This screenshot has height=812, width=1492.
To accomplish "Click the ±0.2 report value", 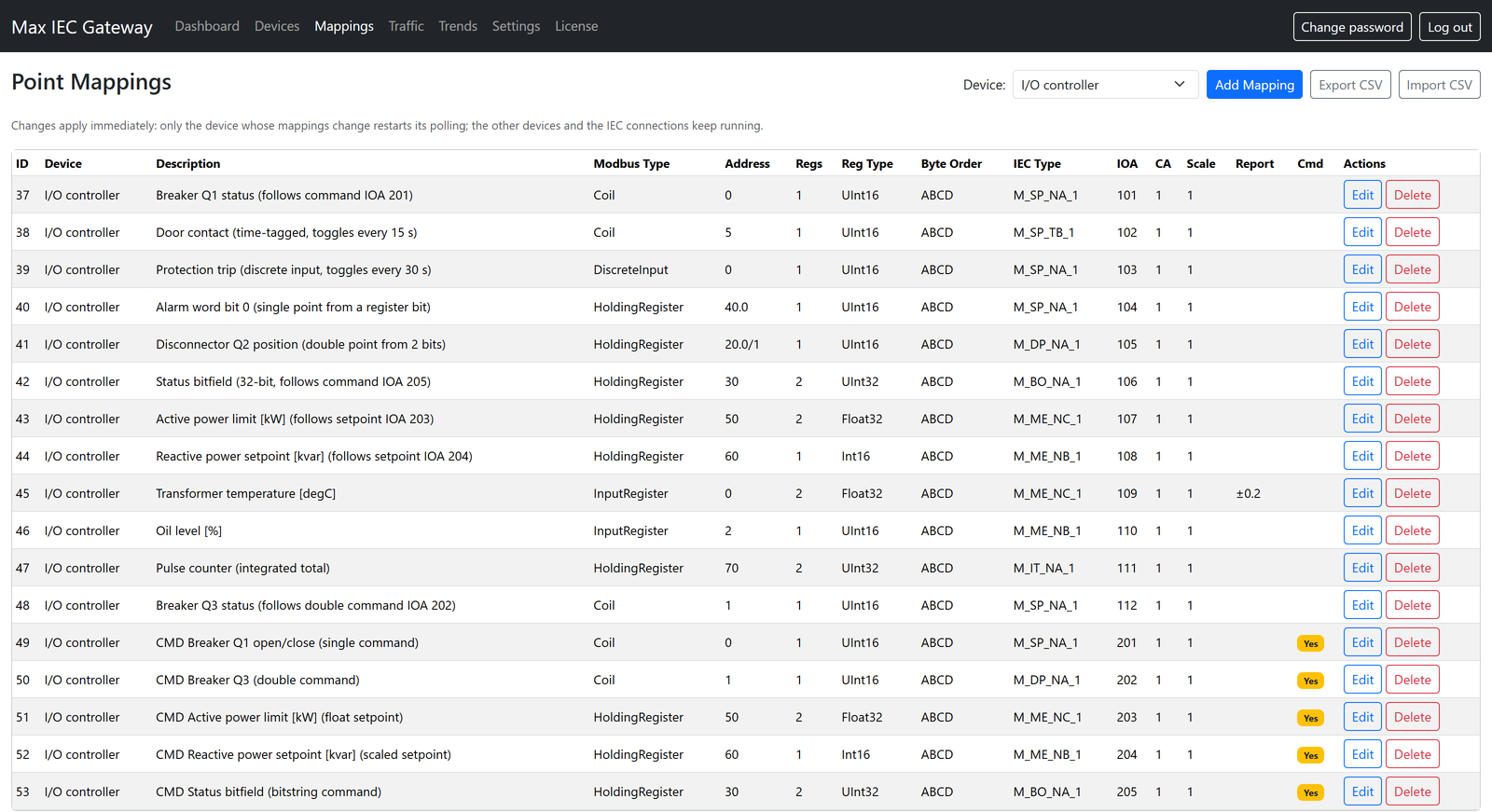I will pos(1248,493).
